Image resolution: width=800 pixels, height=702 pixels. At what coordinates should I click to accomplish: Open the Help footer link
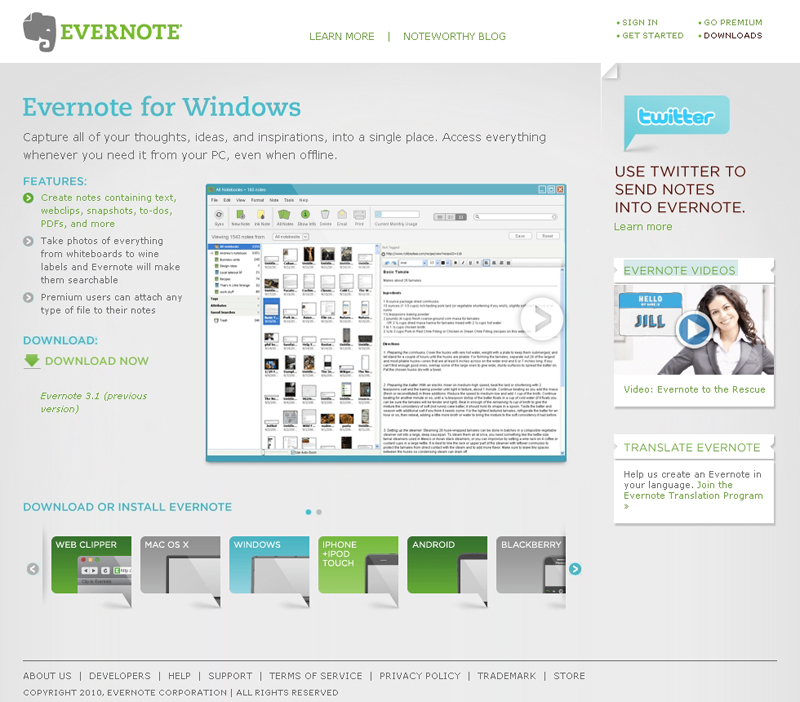click(x=179, y=675)
